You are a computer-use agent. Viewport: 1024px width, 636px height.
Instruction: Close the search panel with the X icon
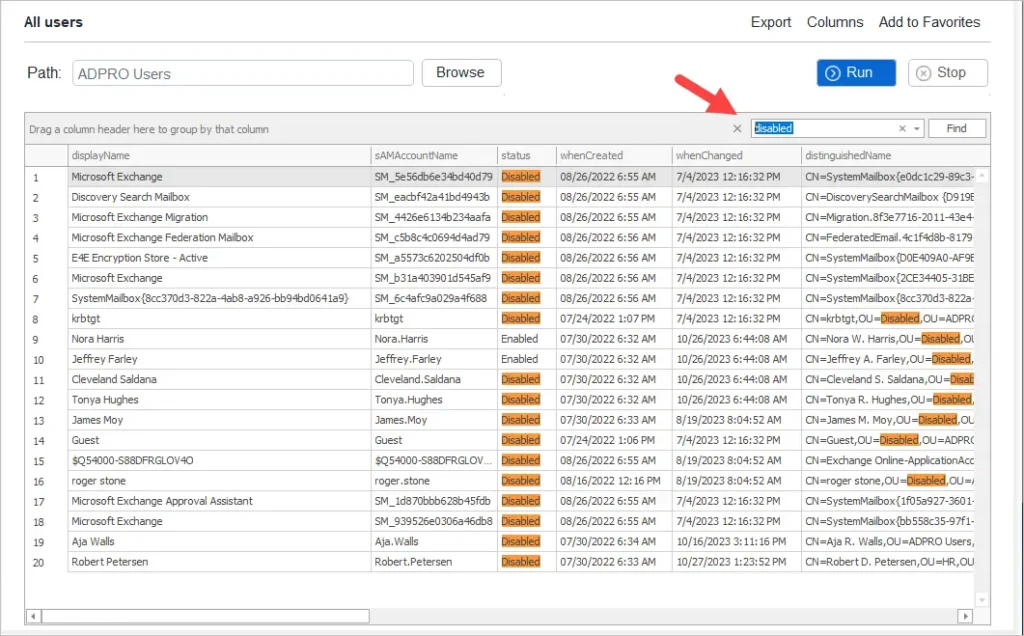[737, 129]
